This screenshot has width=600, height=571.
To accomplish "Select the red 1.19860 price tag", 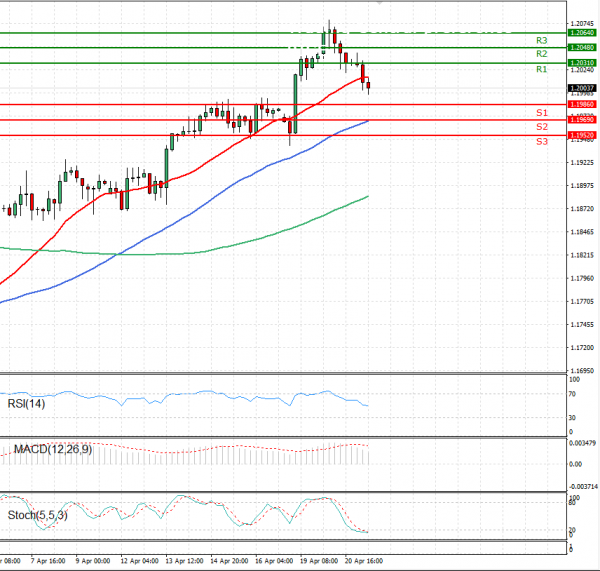I will (x=582, y=104).
